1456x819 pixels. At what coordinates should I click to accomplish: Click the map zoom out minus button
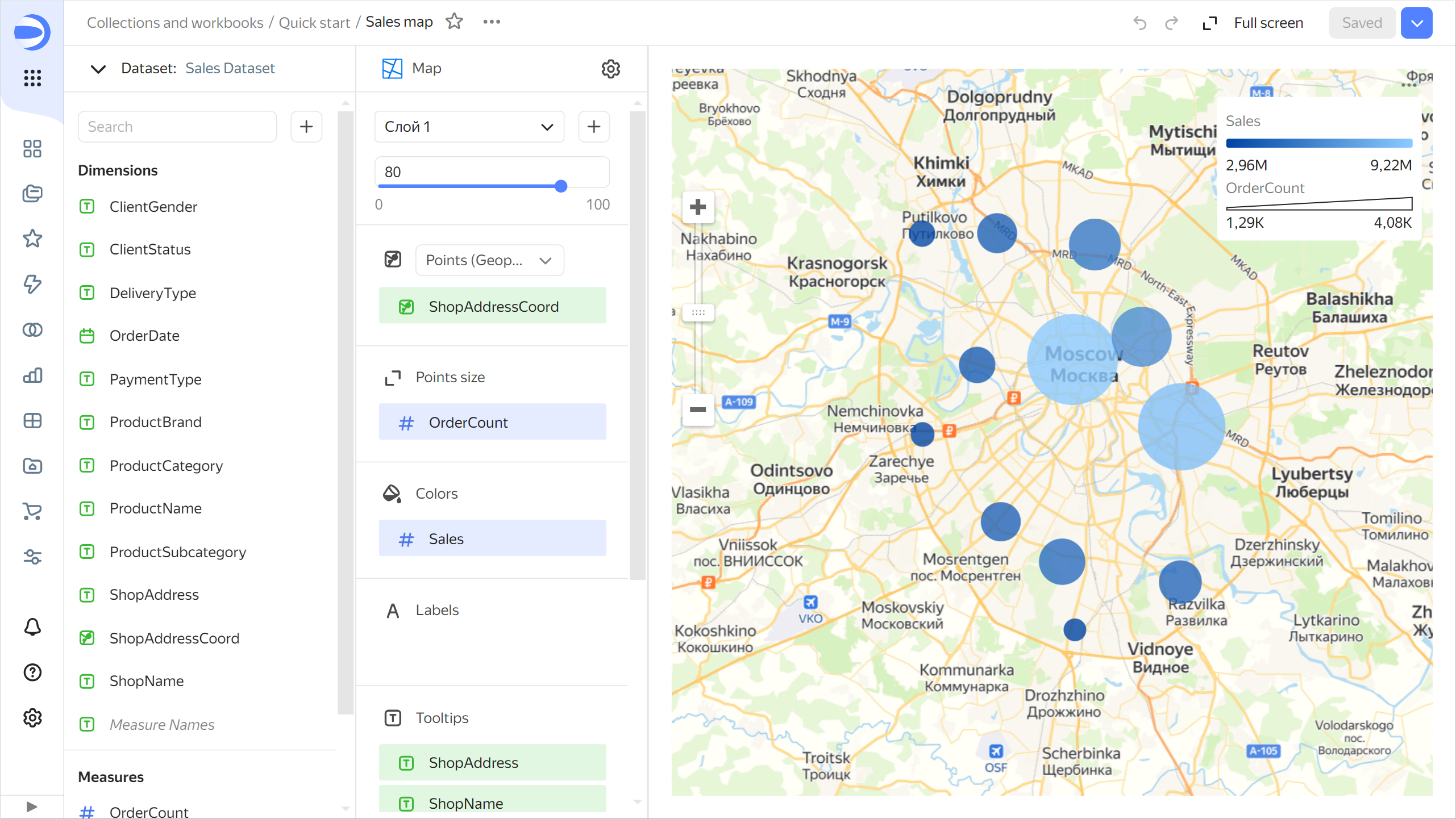point(698,409)
